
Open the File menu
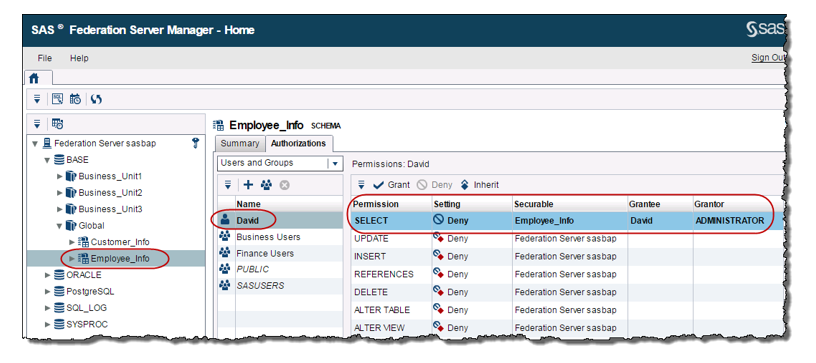click(44, 58)
